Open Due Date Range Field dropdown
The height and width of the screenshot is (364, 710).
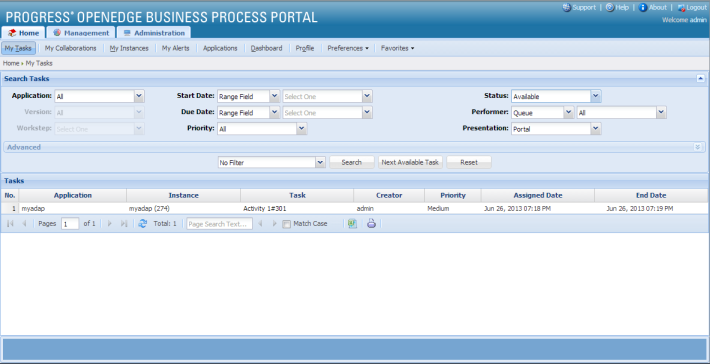274,113
